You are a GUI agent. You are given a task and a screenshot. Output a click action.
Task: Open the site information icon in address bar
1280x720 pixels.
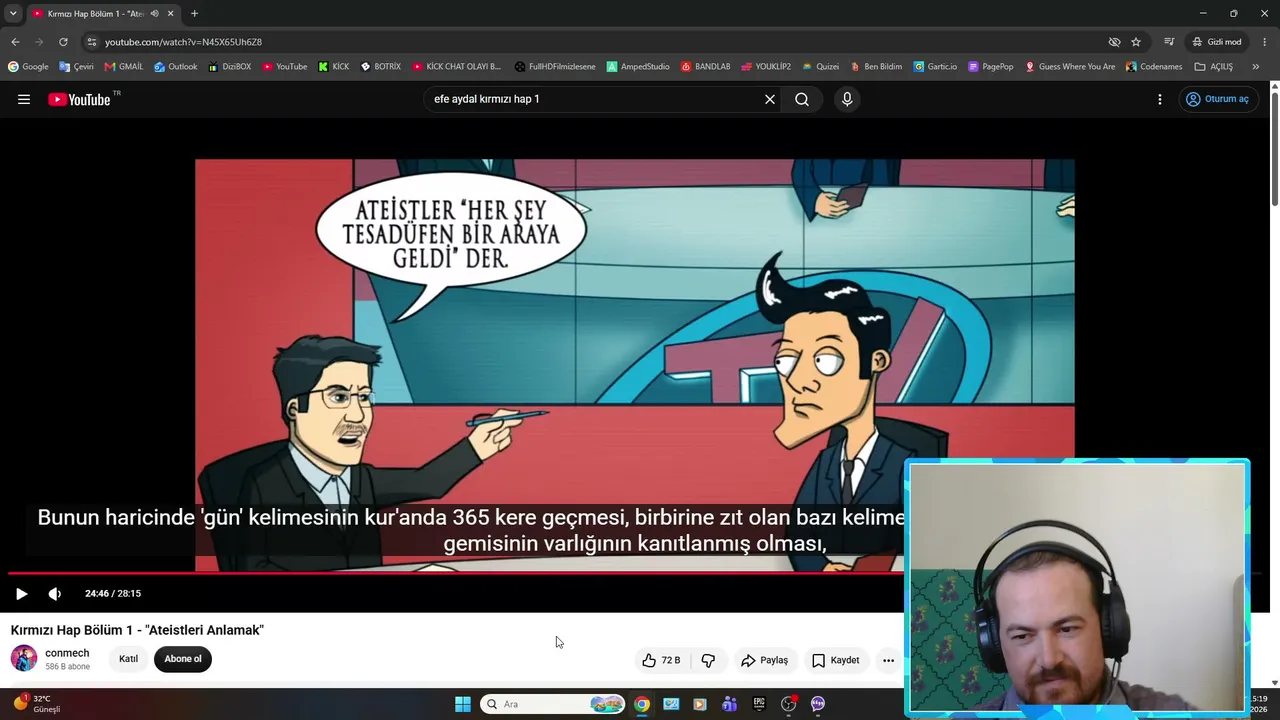click(x=91, y=42)
